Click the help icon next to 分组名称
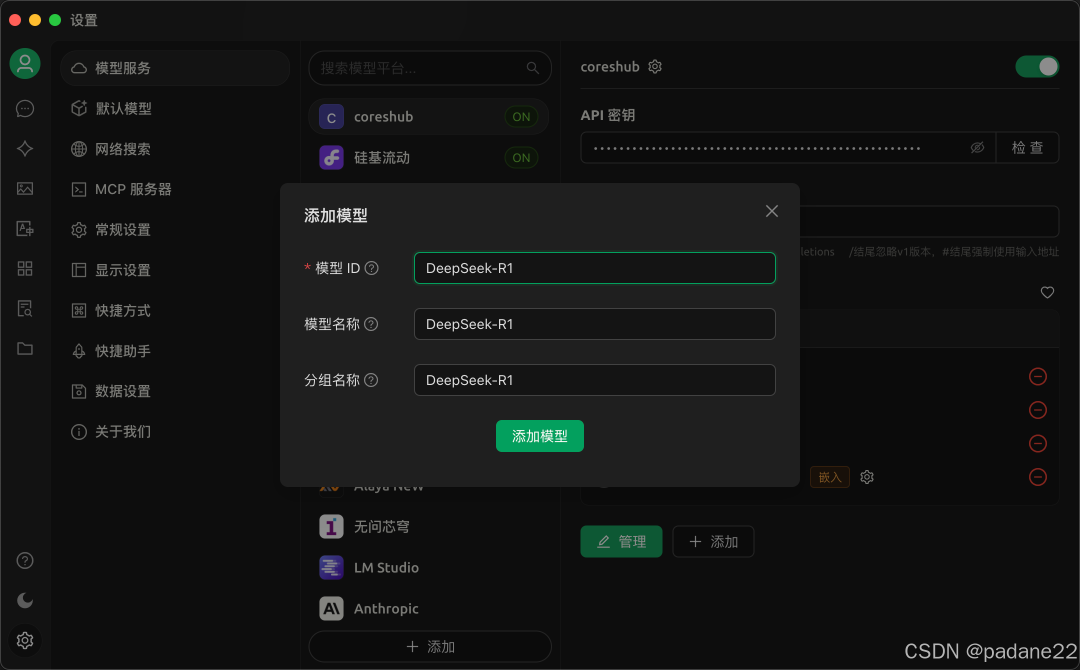 point(371,380)
